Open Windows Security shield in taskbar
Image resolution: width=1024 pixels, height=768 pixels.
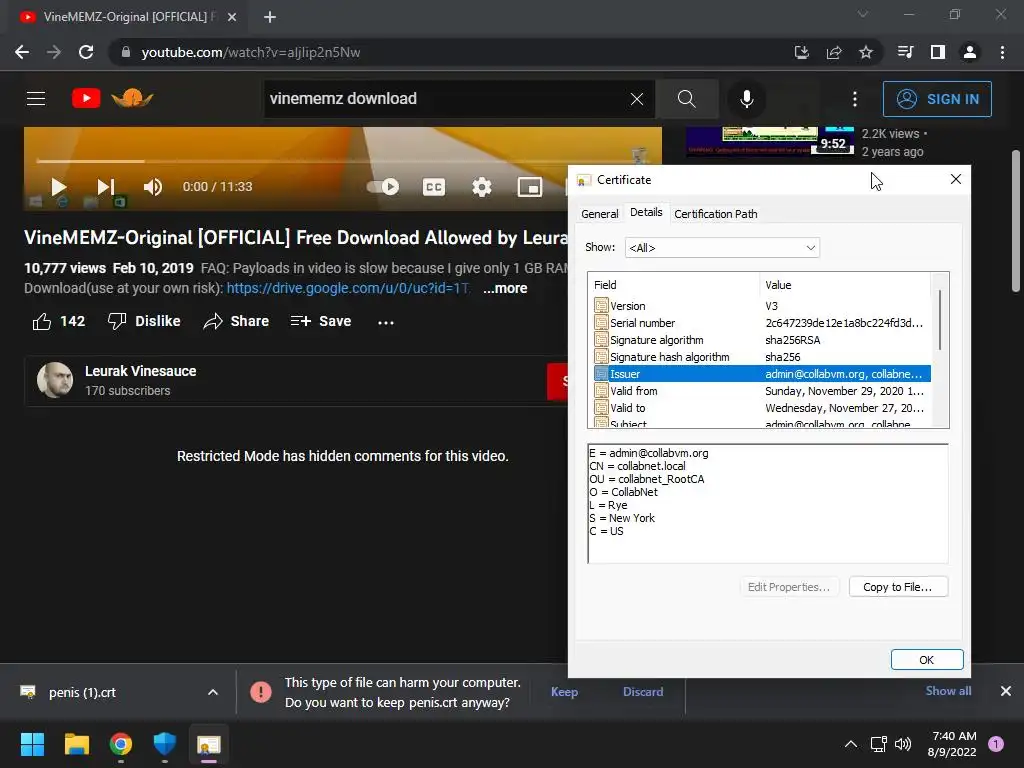click(165, 744)
